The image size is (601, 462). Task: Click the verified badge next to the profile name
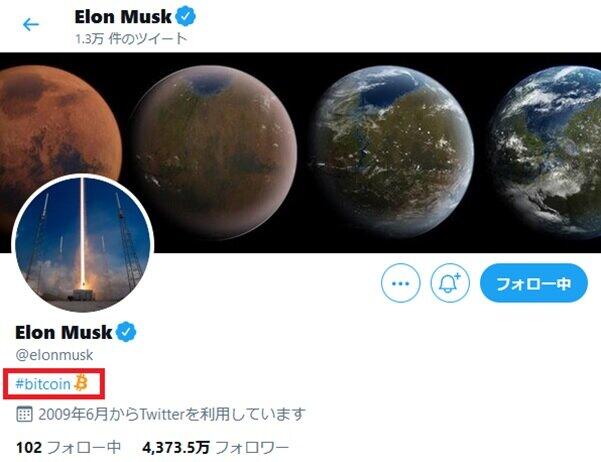(x=126, y=332)
